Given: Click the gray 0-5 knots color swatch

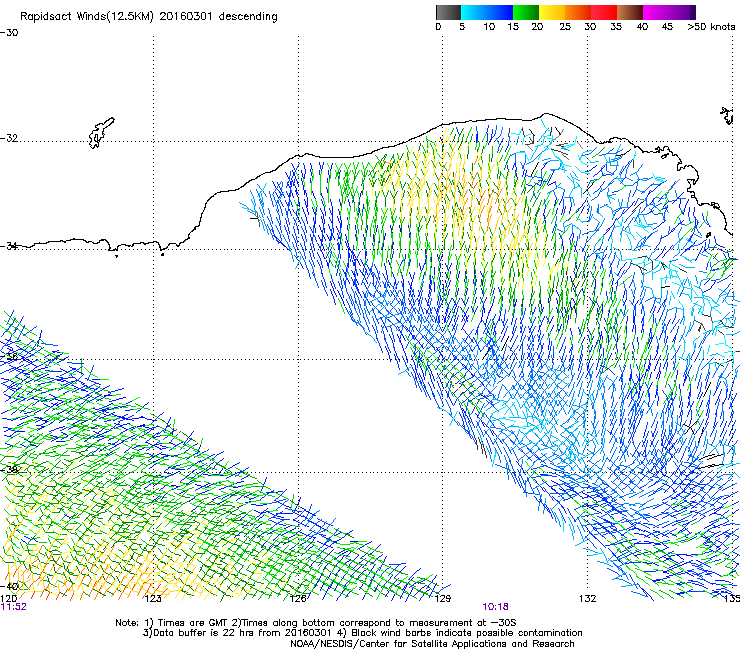Looking at the screenshot, I should tap(448, 12).
